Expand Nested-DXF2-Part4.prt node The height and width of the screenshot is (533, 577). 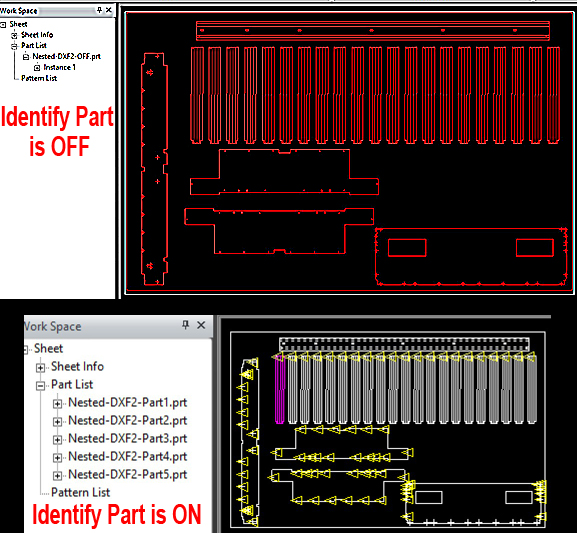coord(57,458)
